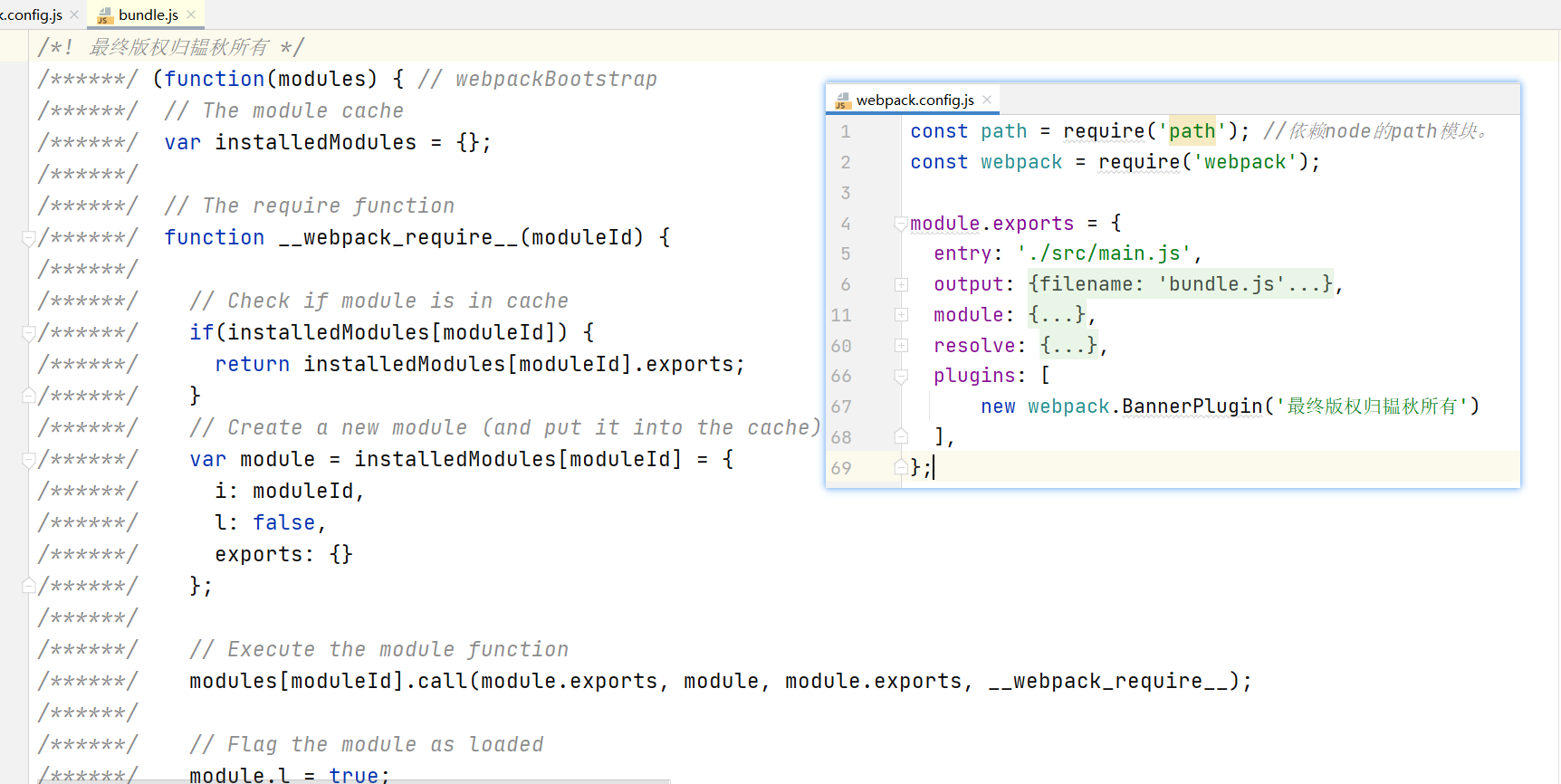Viewport: 1561px width, 784px height.
Task: Click 'return installedModules[moduleId].exports' line
Action: pyautogui.click(x=480, y=364)
